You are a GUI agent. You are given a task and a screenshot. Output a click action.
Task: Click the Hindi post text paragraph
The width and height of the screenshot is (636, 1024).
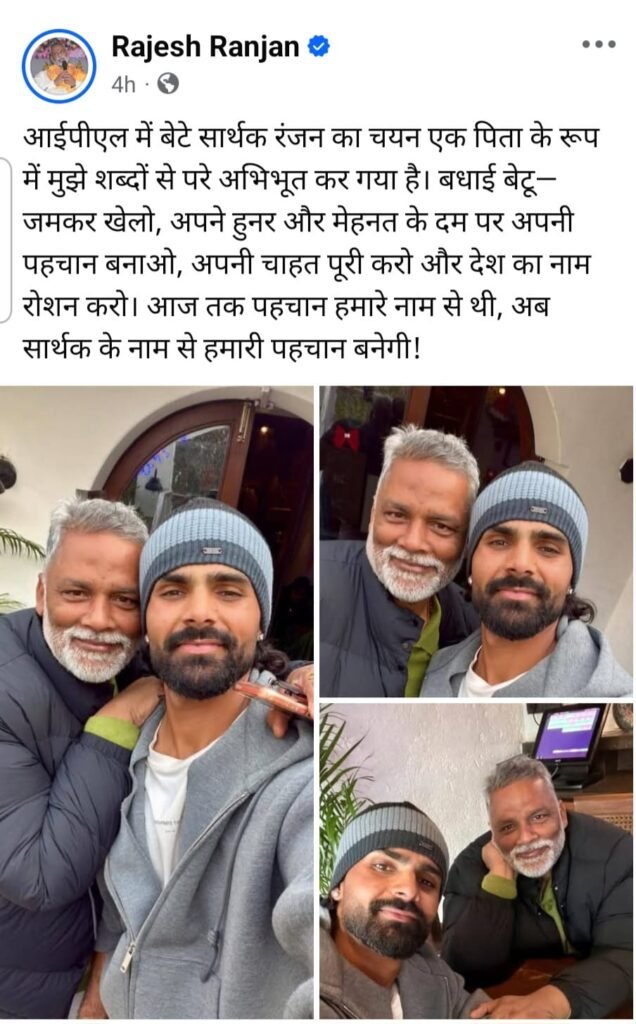click(311, 242)
